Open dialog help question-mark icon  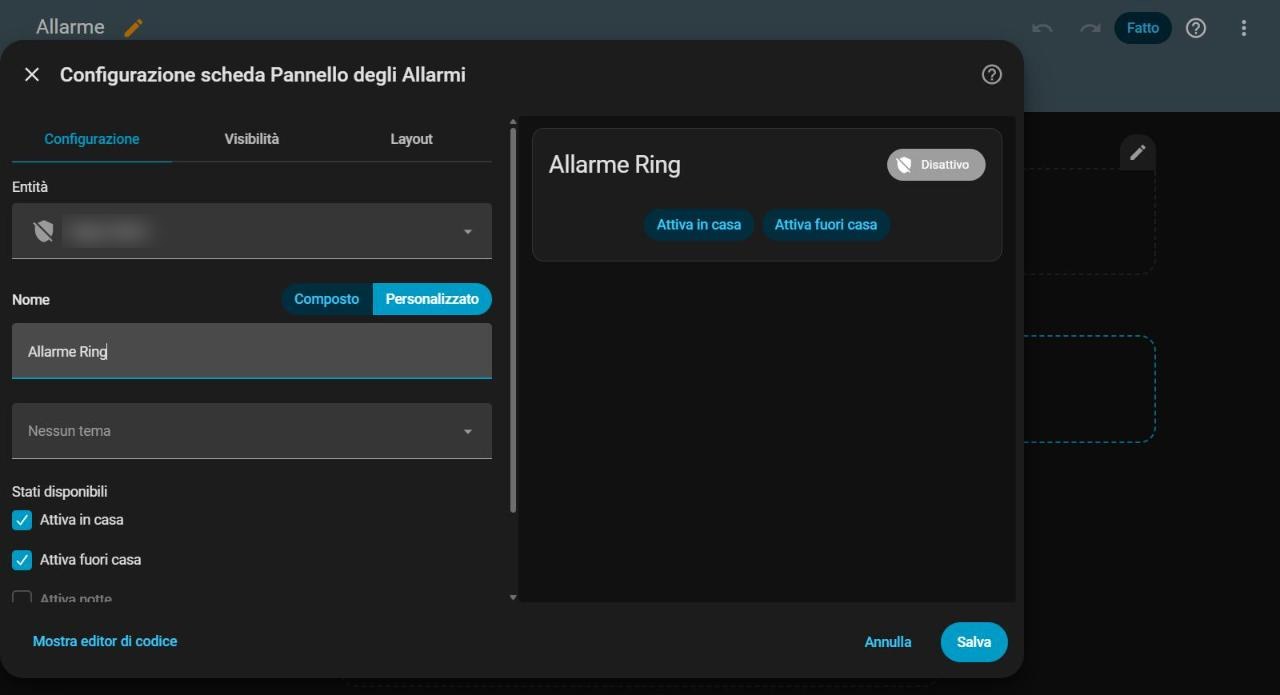click(992, 74)
